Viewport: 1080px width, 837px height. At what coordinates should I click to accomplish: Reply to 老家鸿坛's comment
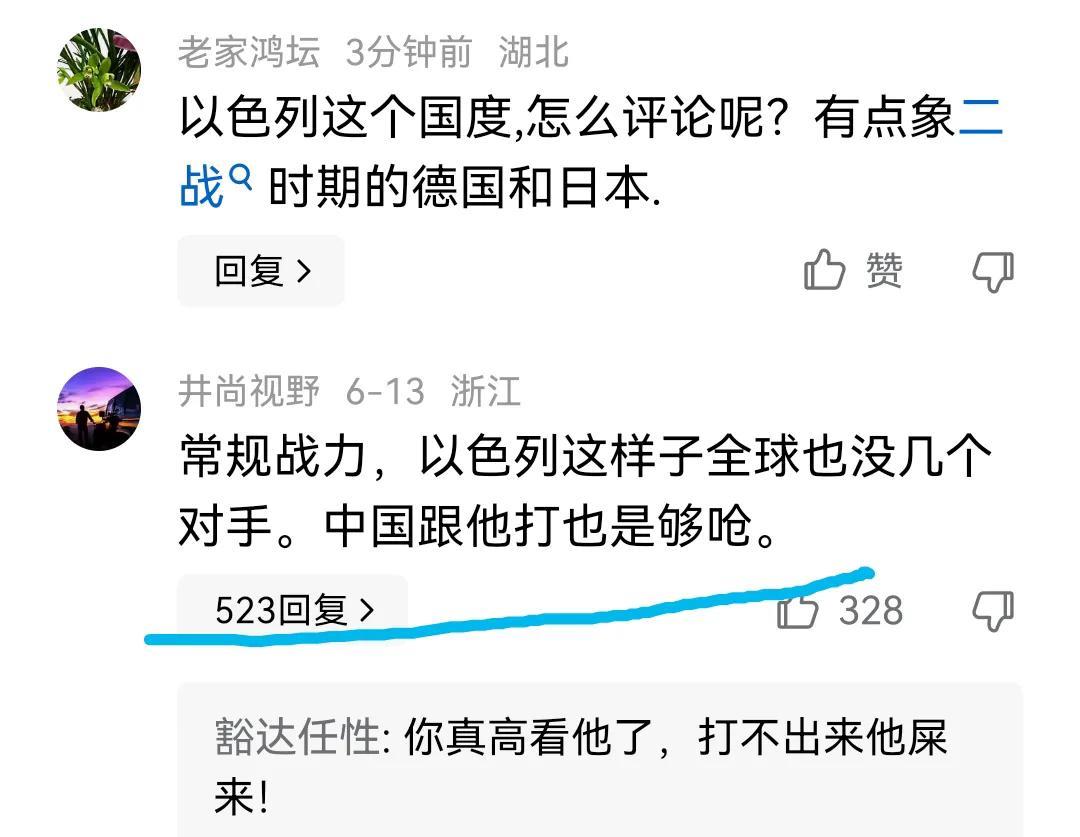[x=262, y=271]
